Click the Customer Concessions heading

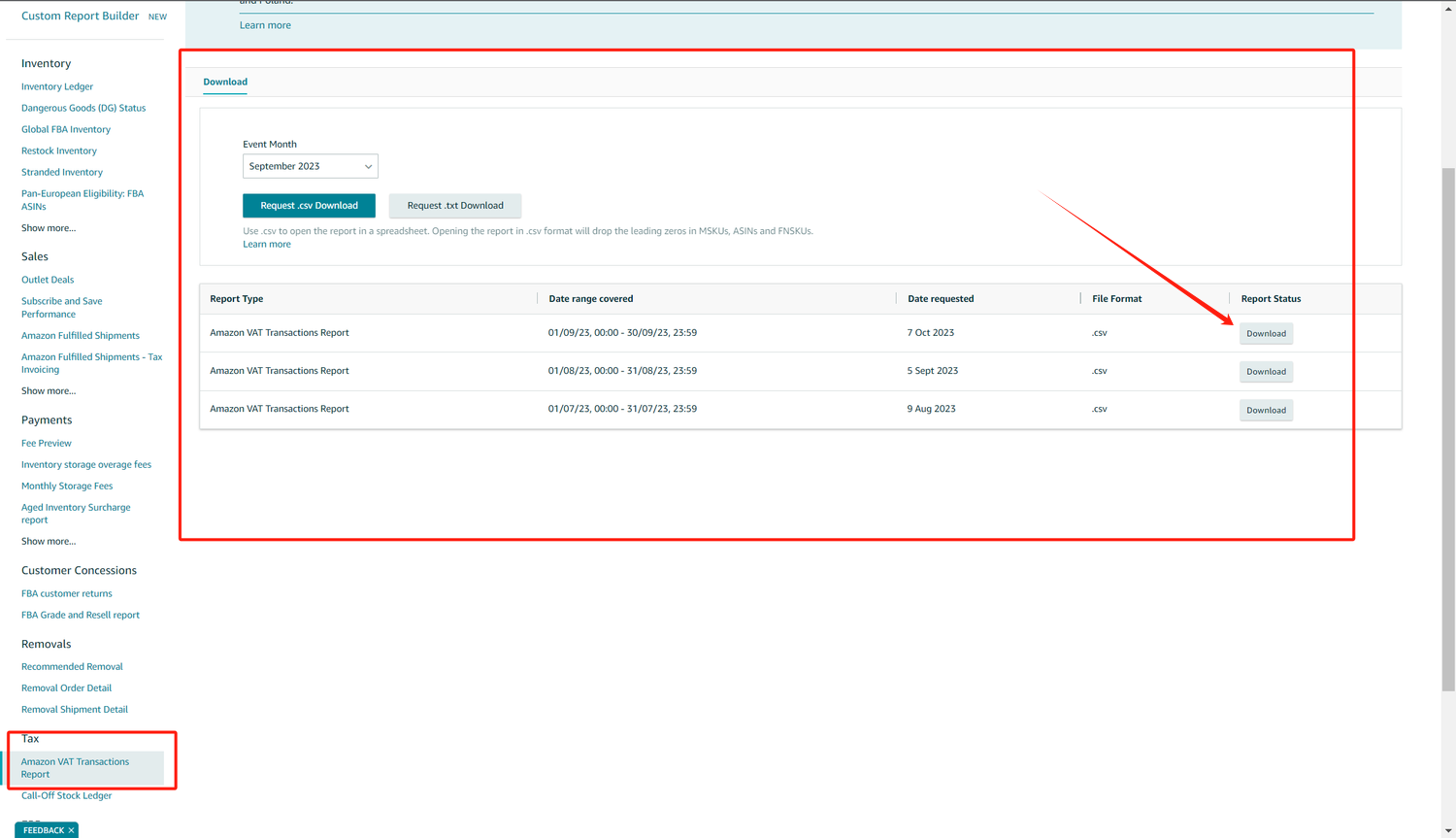(79, 570)
